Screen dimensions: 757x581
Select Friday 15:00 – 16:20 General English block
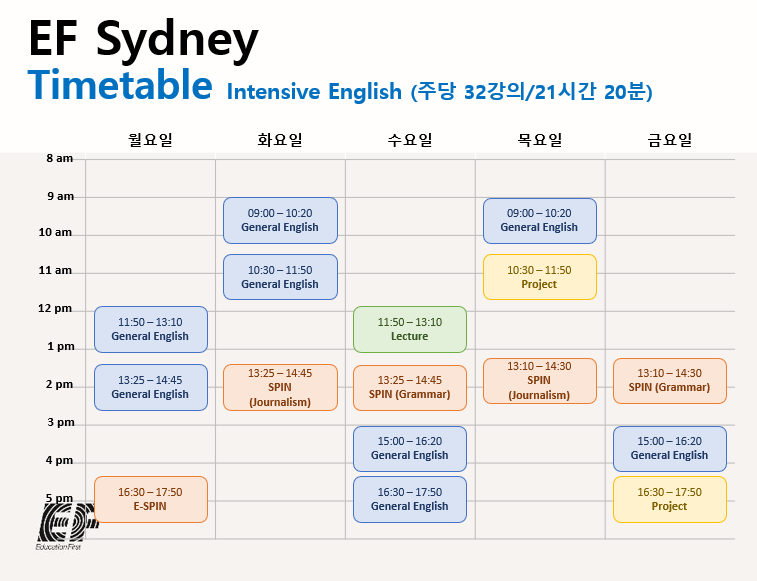click(x=670, y=449)
